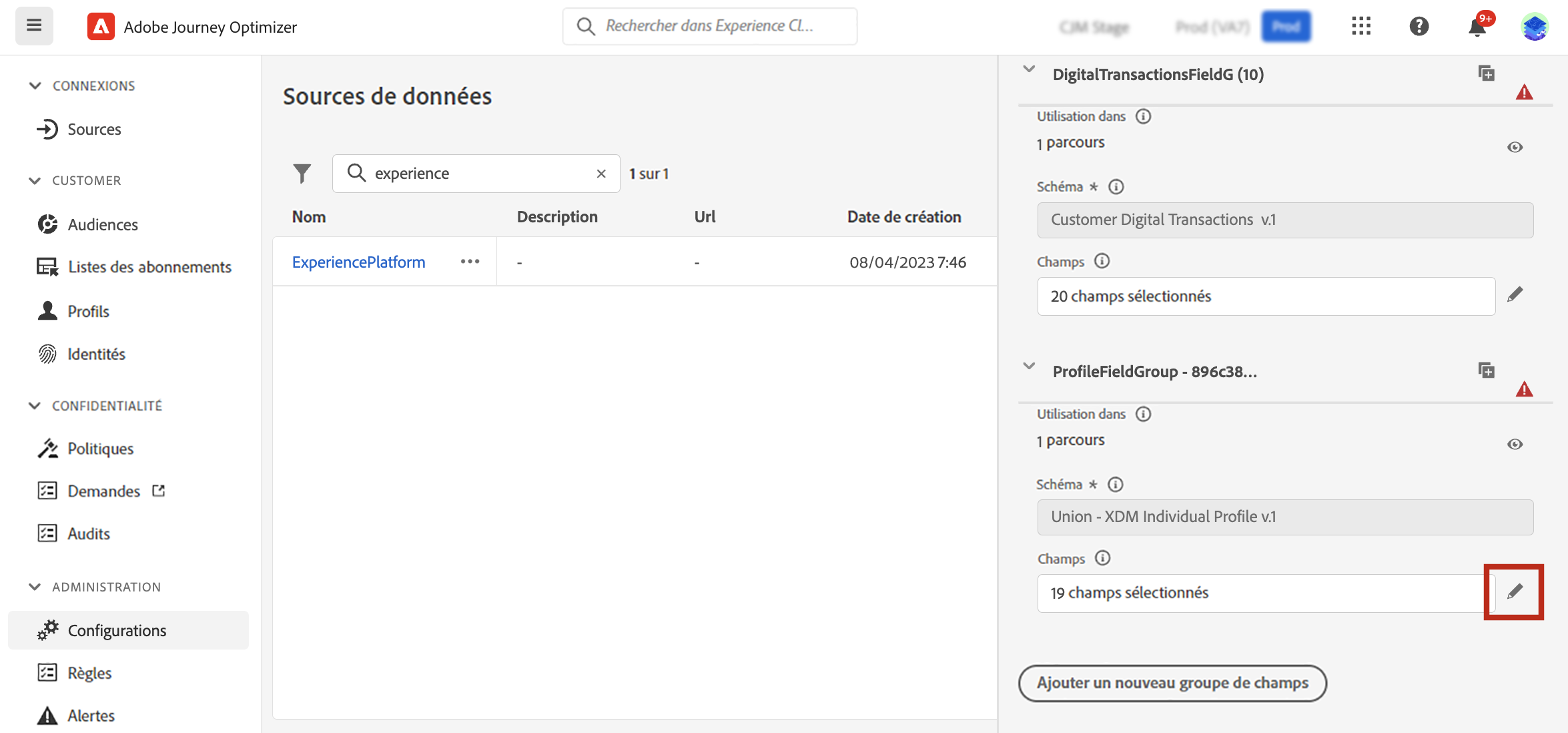Open the notifications bell

[x=1477, y=27]
